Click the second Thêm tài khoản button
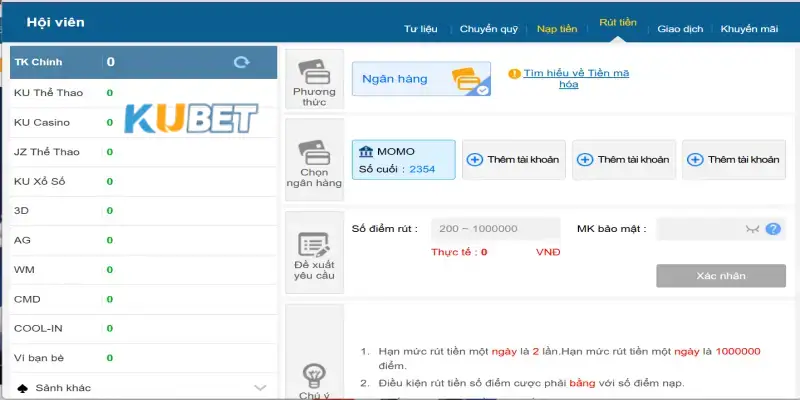This screenshot has width=800, height=400. pyautogui.click(x=624, y=160)
